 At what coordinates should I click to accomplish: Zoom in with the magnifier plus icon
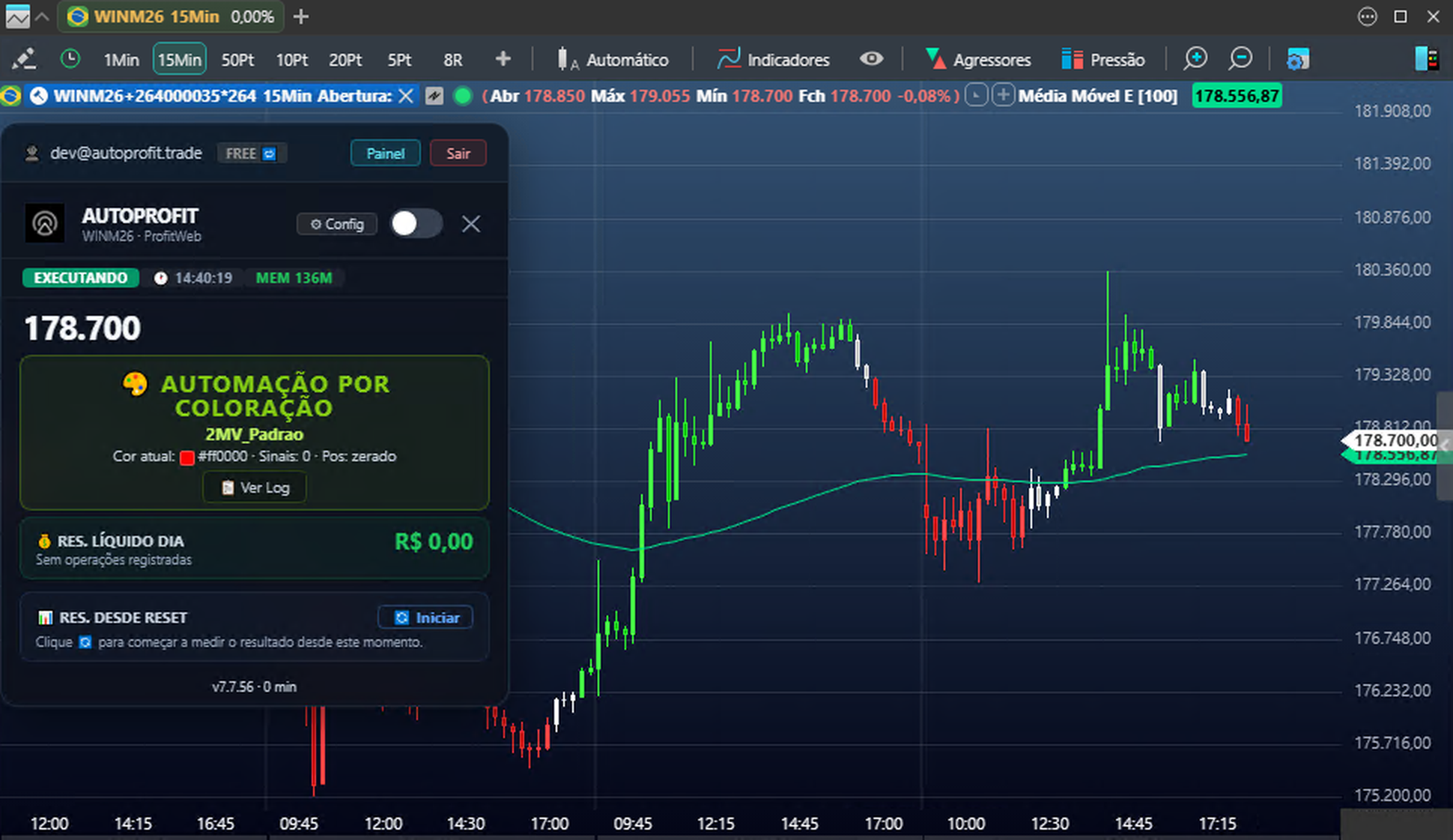click(1195, 59)
